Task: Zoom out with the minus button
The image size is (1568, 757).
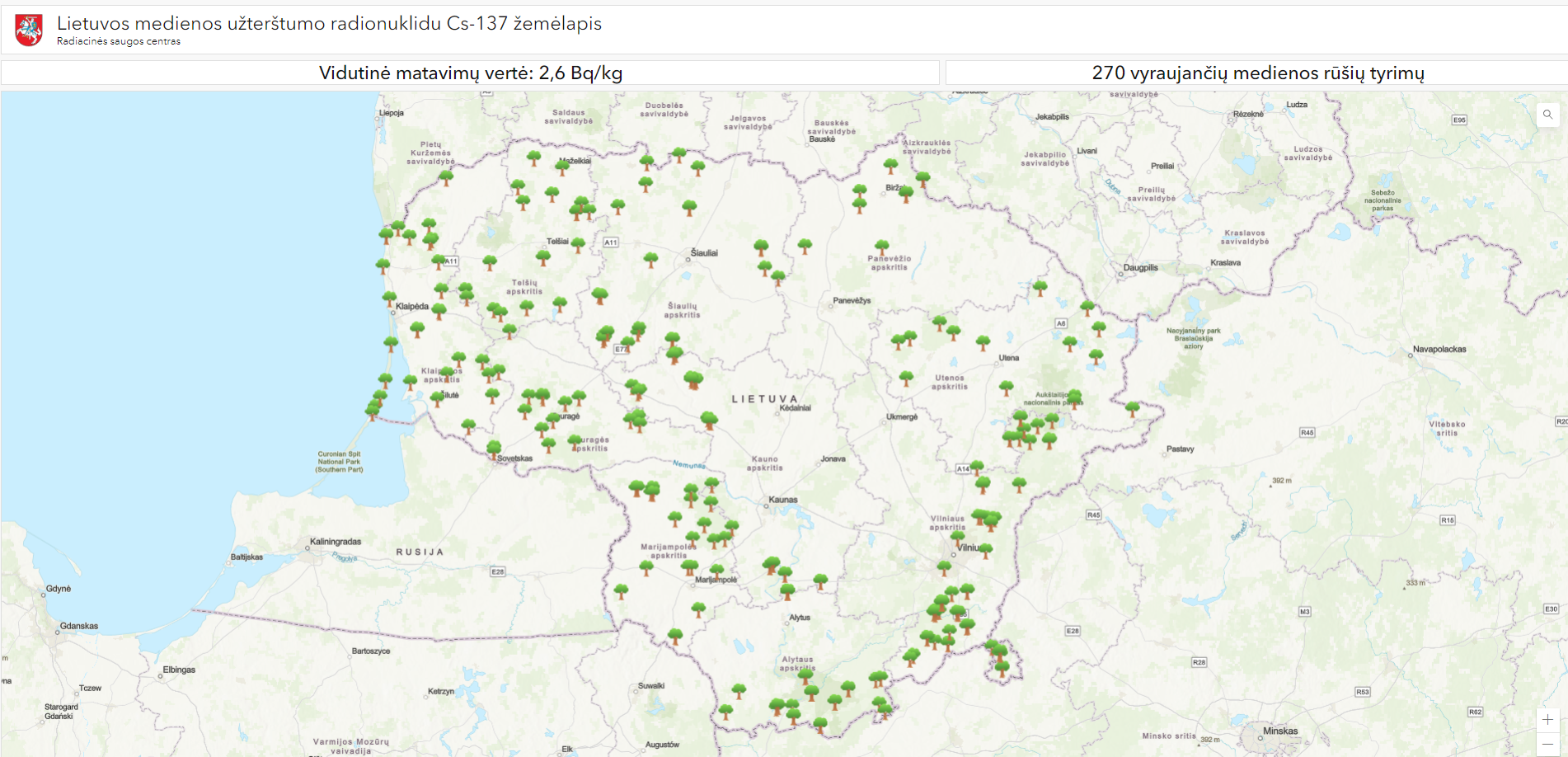Action: 1547,744
